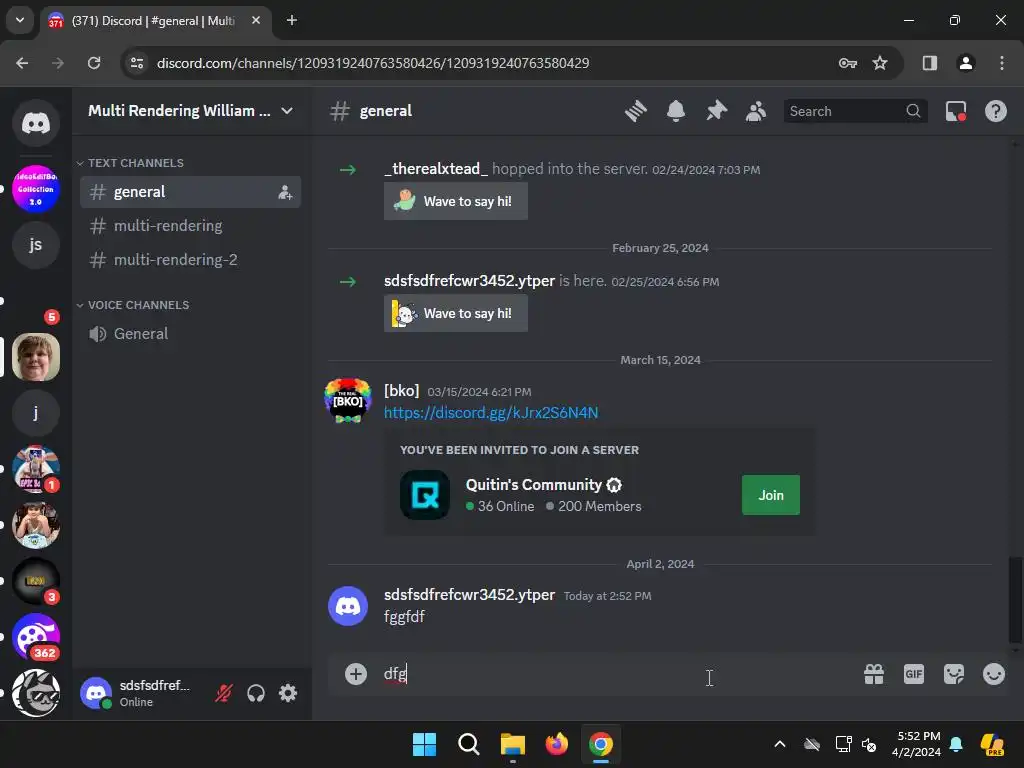View site information icon
Image resolution: width=1024 pixels, height=768 pixels.
pyautogui.click(x=137, y=63)
